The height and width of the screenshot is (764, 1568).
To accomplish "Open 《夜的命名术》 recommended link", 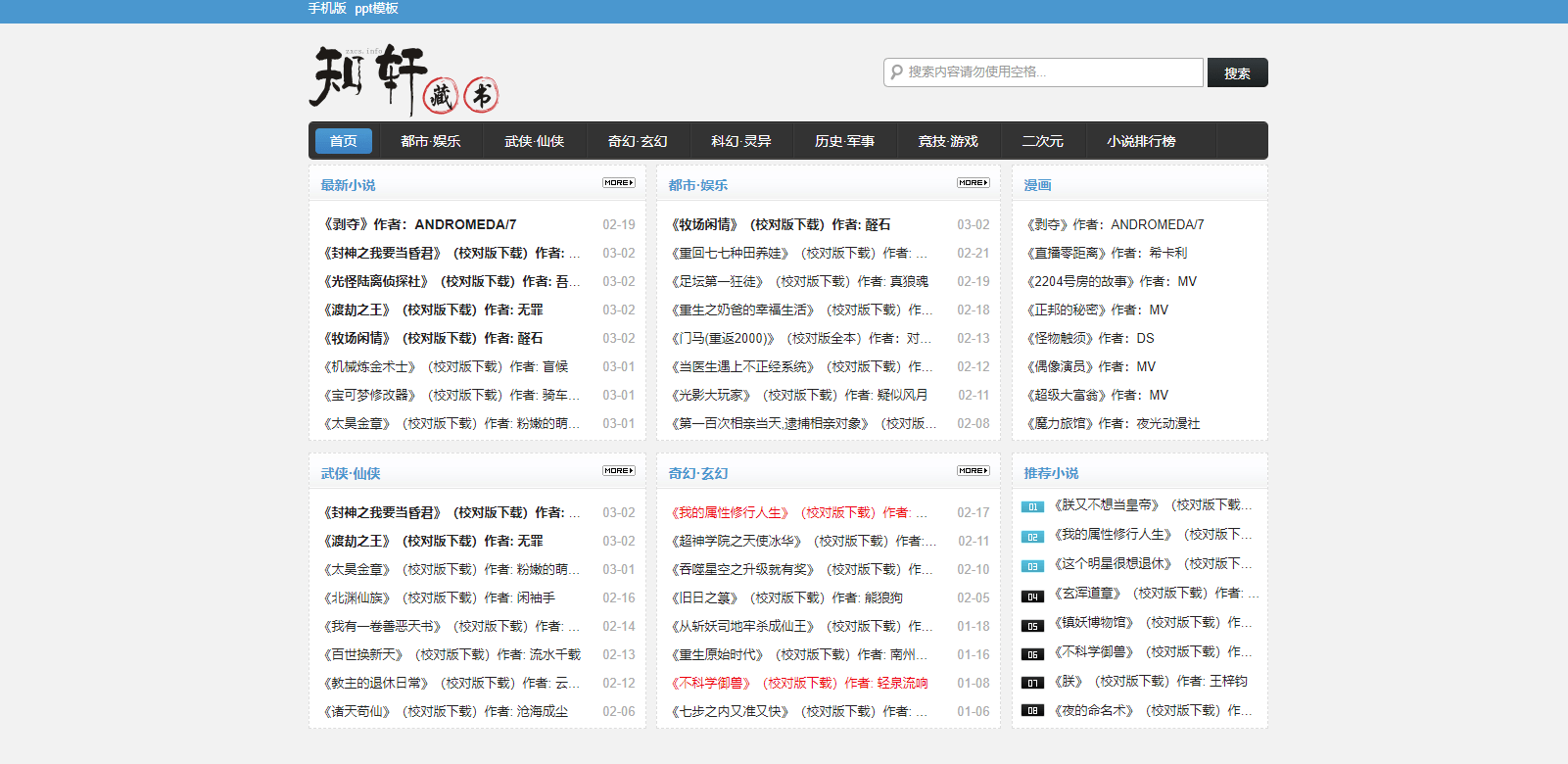I will (x=1153, y=710).
